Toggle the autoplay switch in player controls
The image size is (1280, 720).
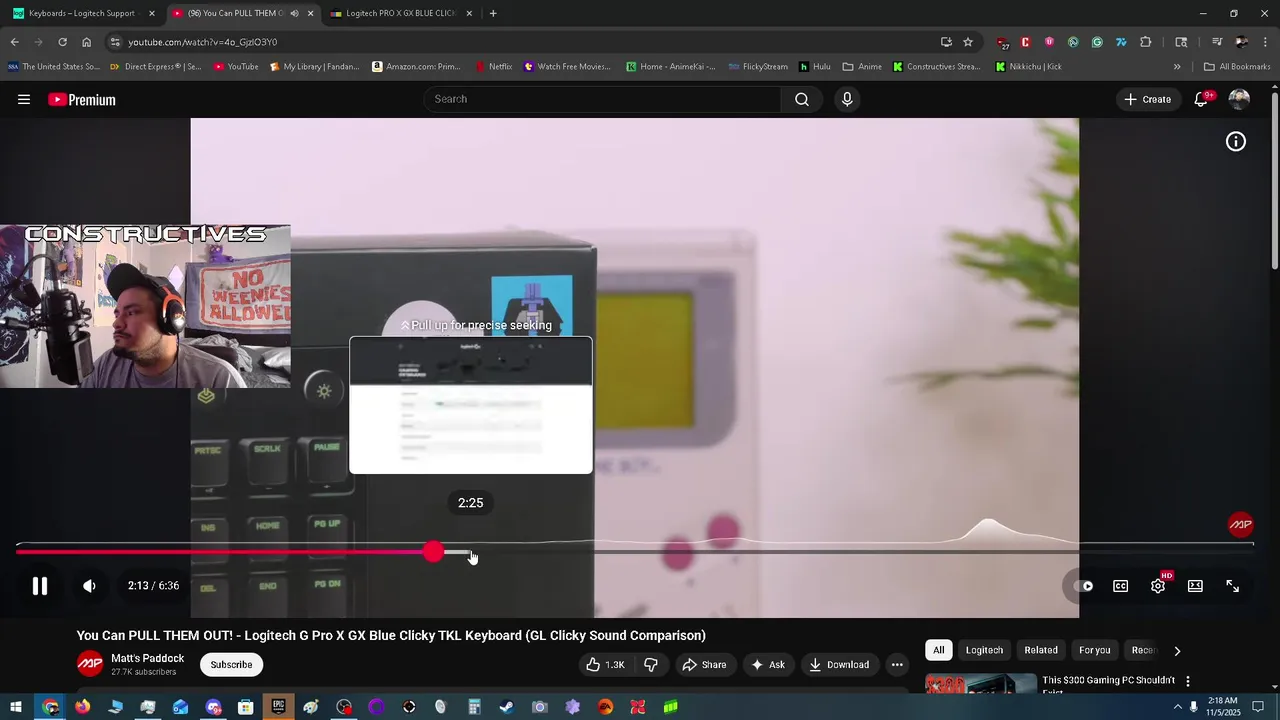pyautogui.click(x=1082, y=586)
